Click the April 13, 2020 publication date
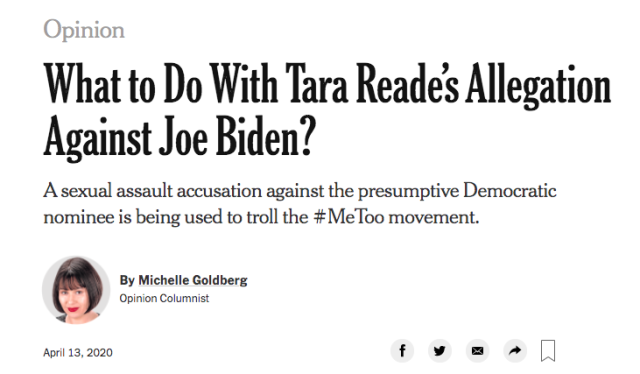 tap(78, 352)
